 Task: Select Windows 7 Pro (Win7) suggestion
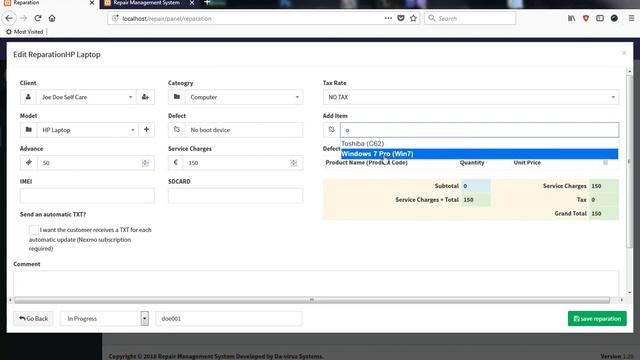[479, 154]
